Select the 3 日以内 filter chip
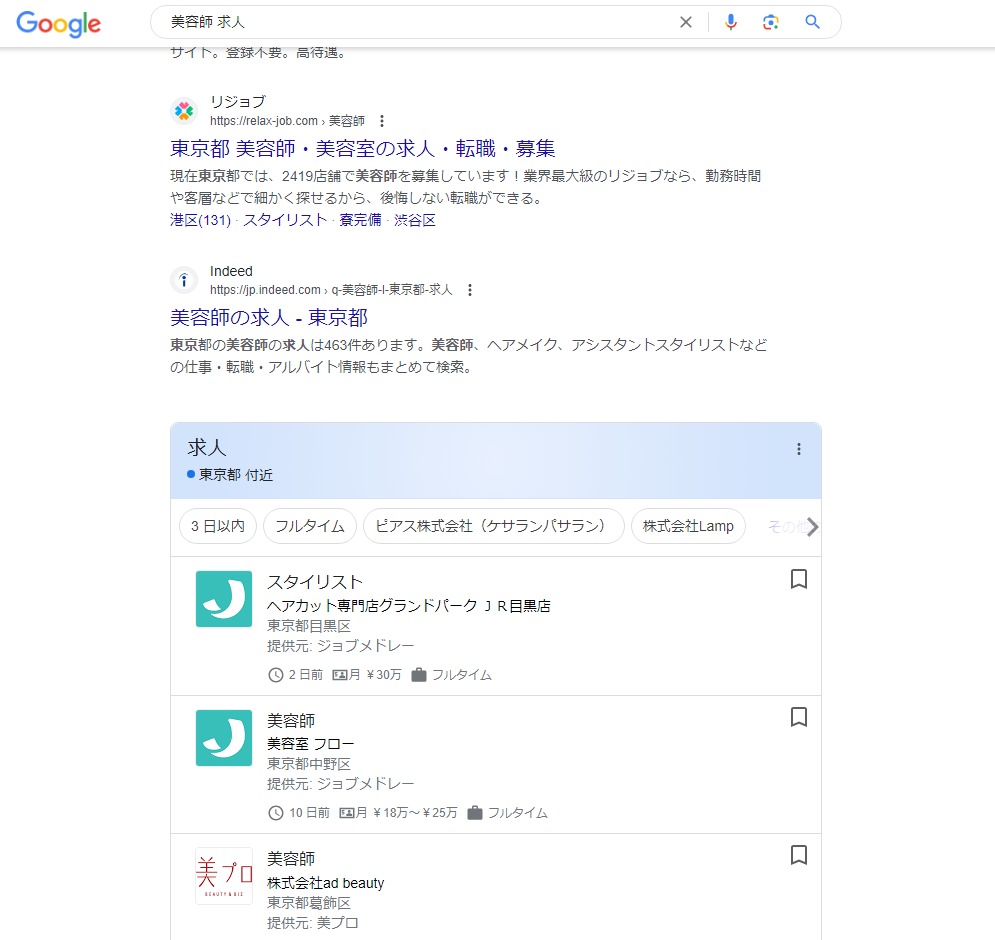 pos(218,526)
